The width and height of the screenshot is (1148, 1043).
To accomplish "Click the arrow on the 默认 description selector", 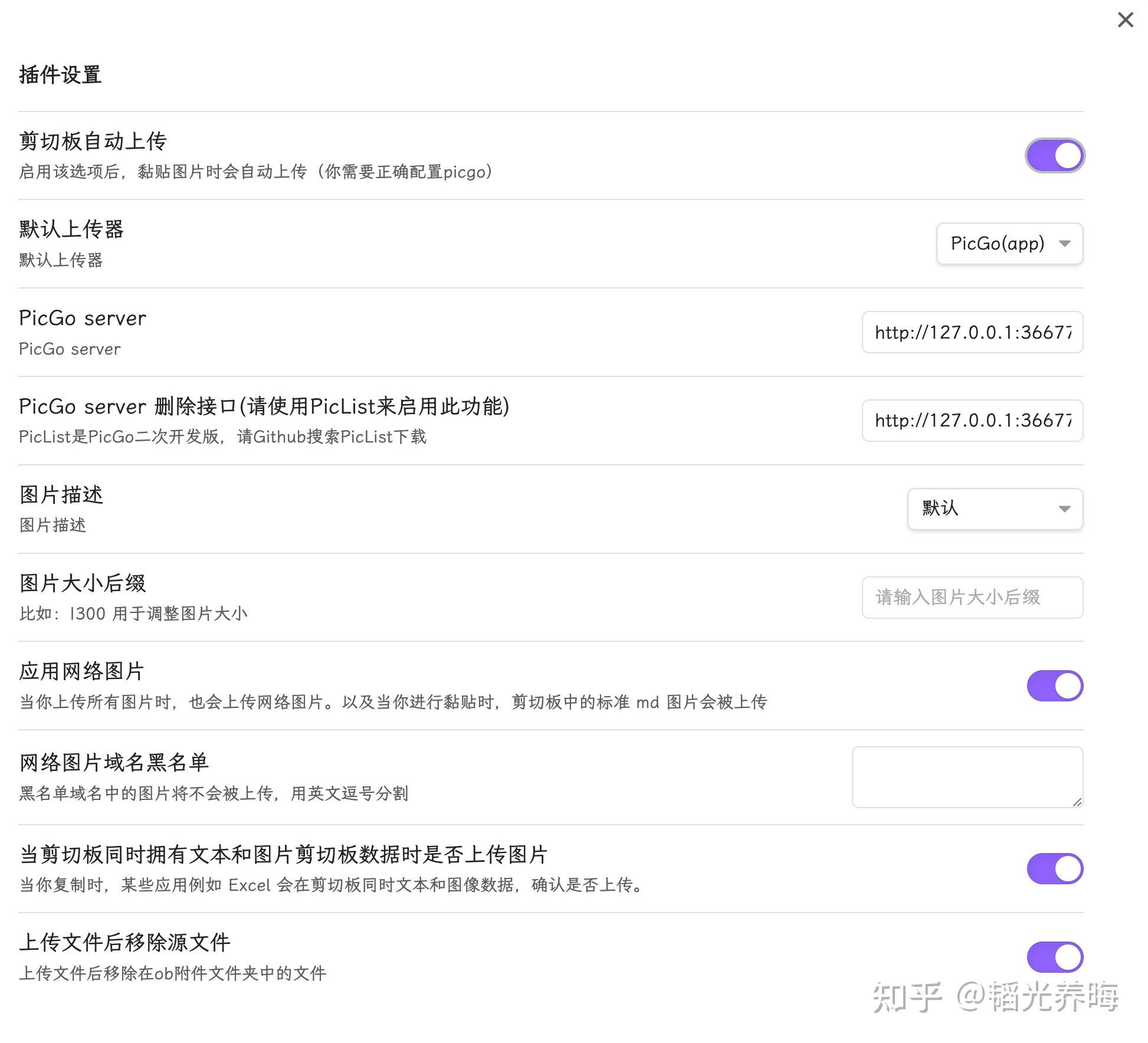I will 1065,509.
